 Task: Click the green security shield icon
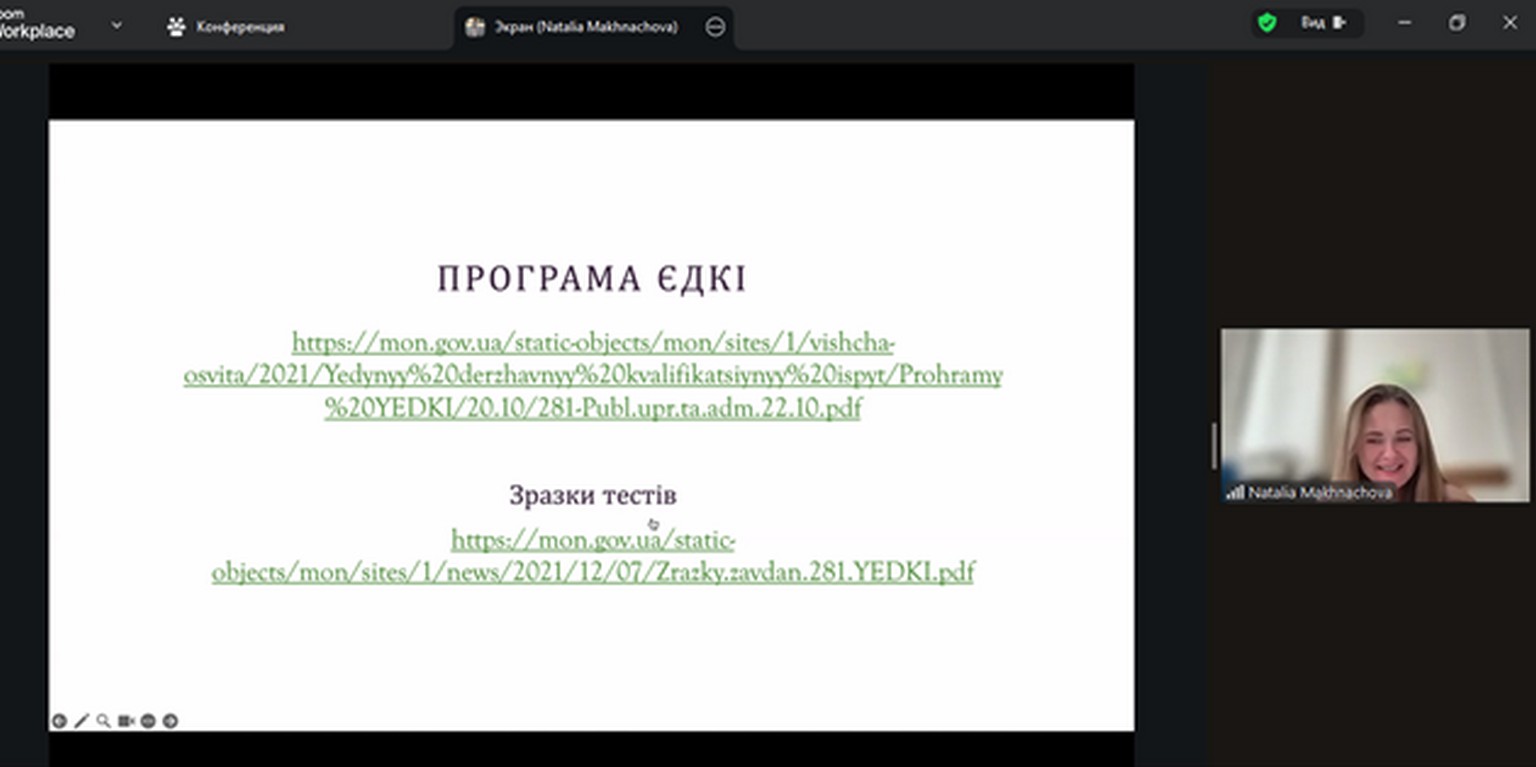[x=1267, y=23]
